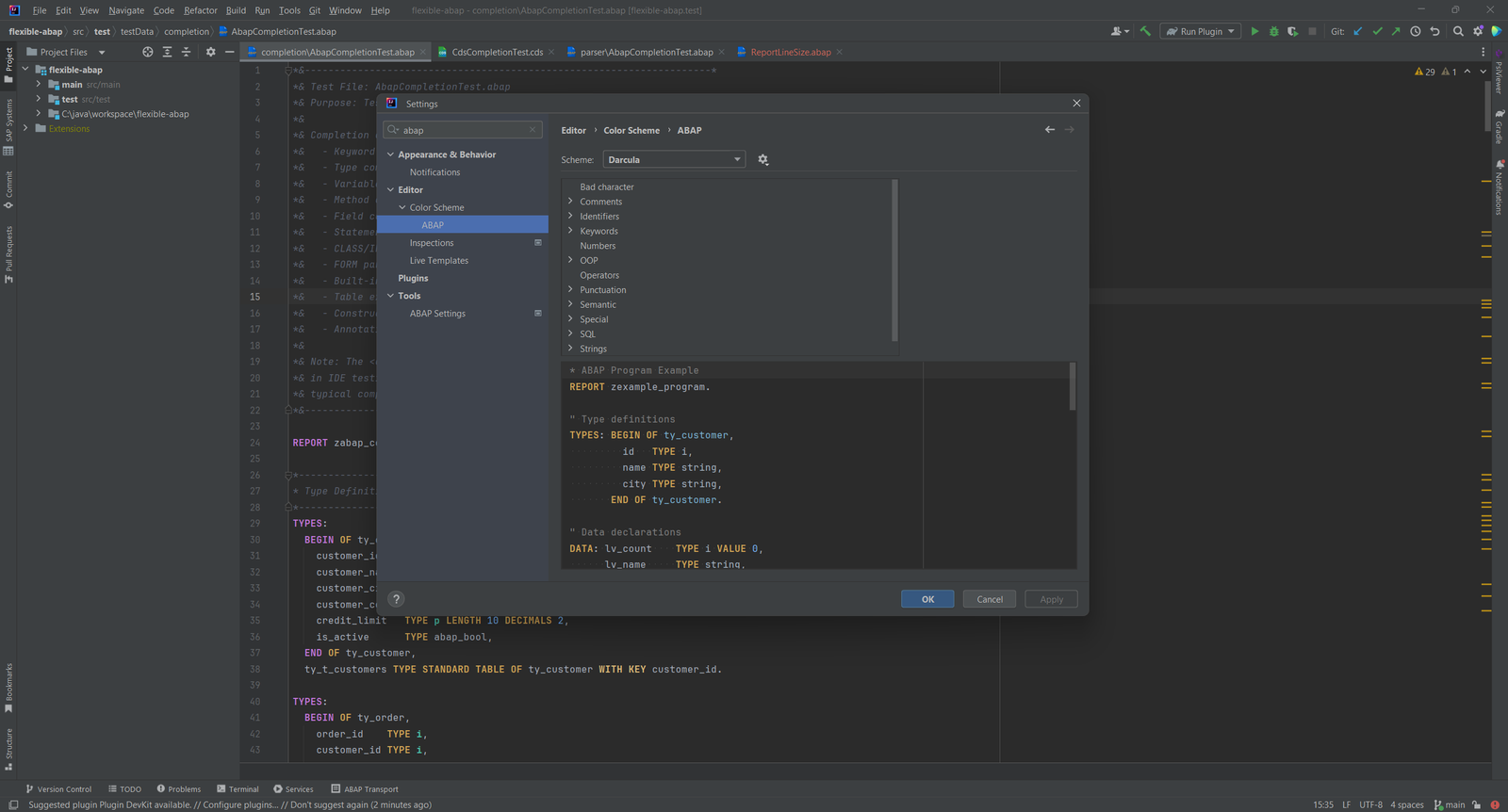
Task: Switch to ReportLineSize.abap tab
Action: pos(790,52)
